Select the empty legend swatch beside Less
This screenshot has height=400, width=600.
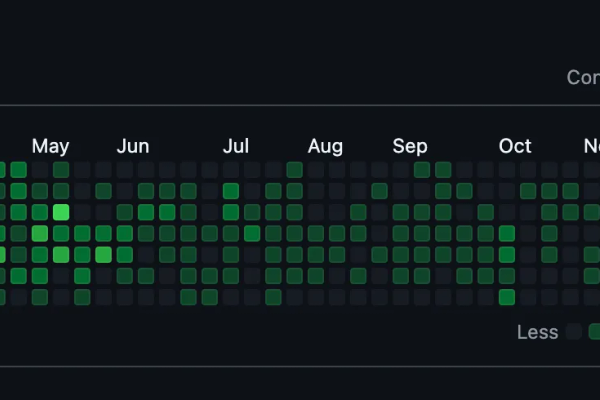pyautogui.click(x=574, y=331)
